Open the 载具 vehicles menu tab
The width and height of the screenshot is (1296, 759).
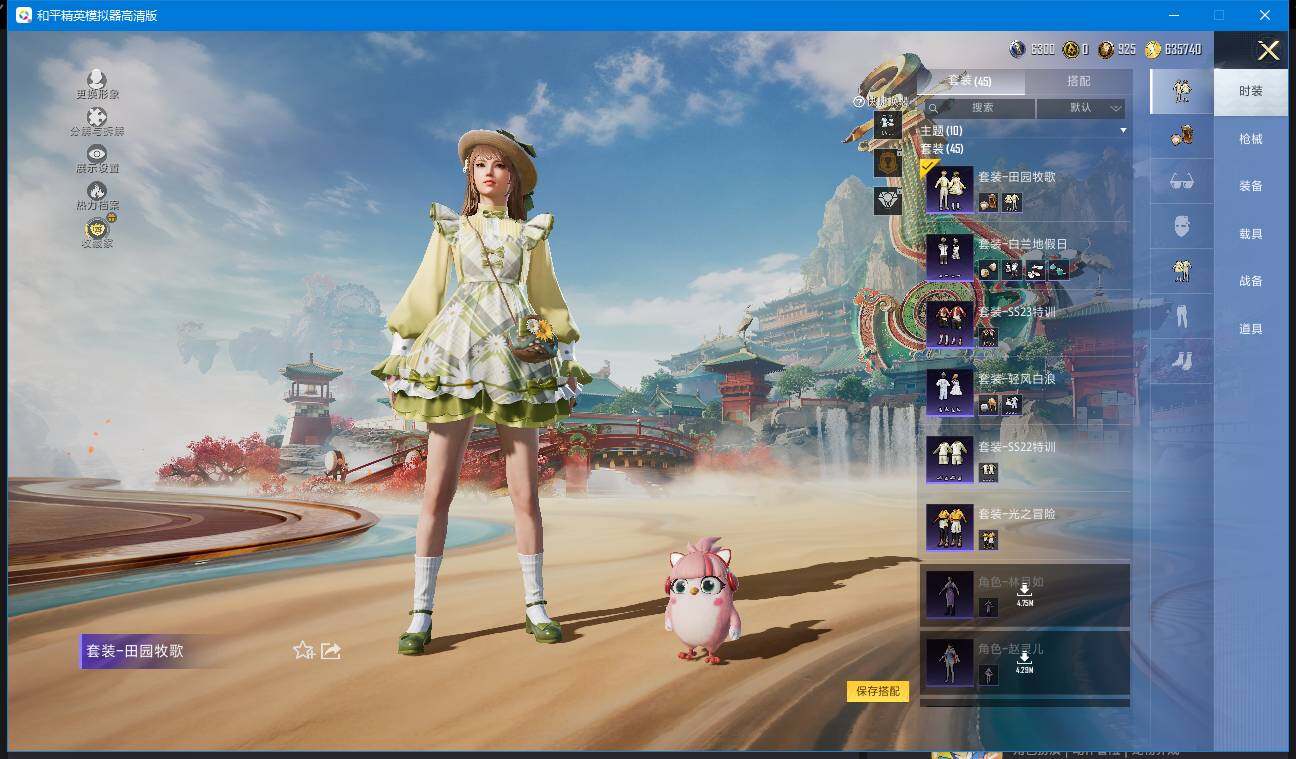click(1250, 234)
